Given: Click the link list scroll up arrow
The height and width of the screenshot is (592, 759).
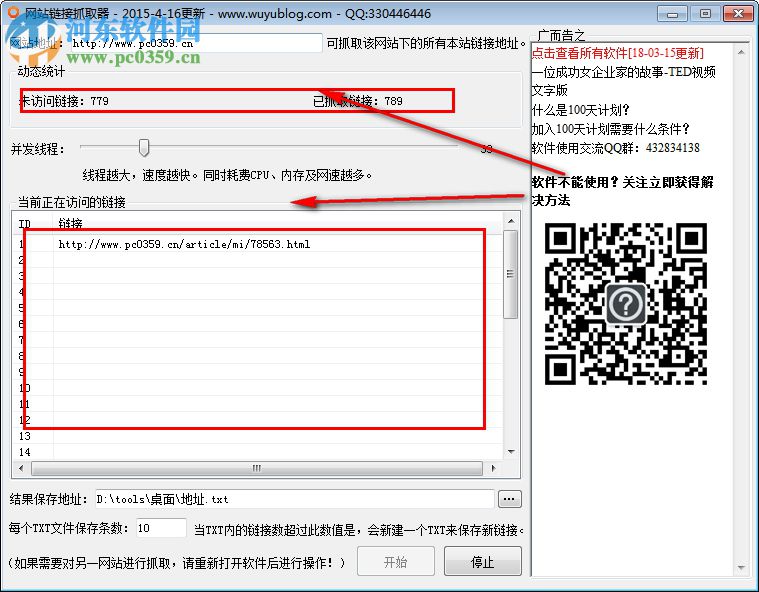Looking at the screenshot, I should (511, 221).
